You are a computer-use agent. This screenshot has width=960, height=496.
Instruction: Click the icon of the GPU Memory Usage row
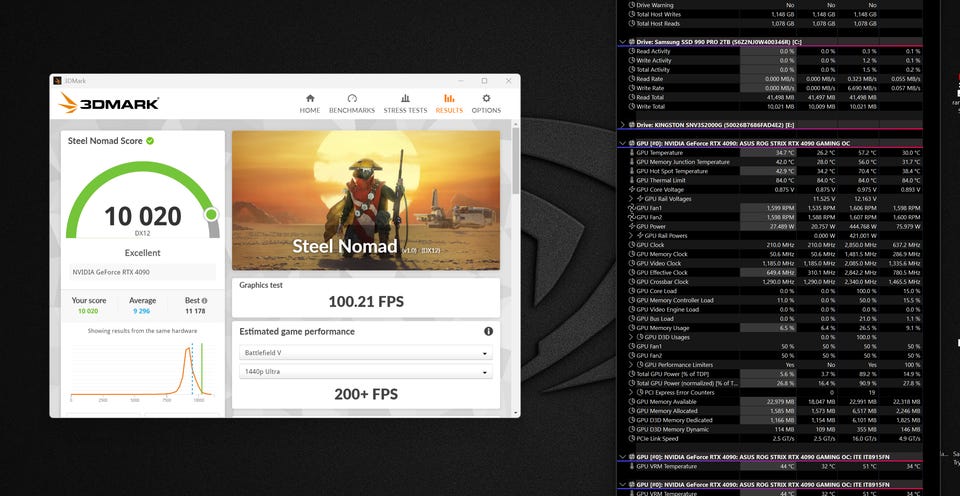click(632, 328)
